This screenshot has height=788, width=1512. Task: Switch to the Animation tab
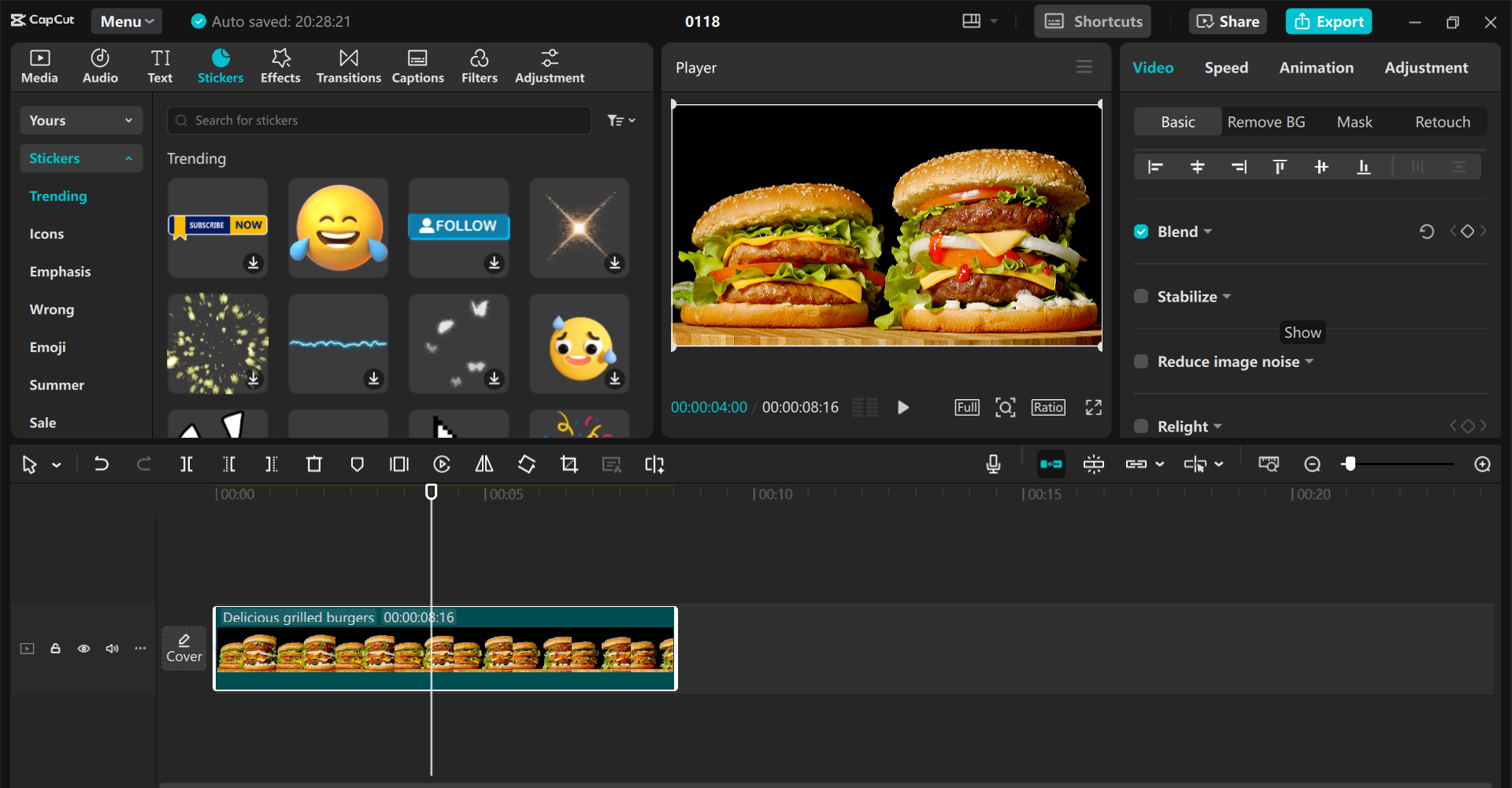(x=1317, y=68)
